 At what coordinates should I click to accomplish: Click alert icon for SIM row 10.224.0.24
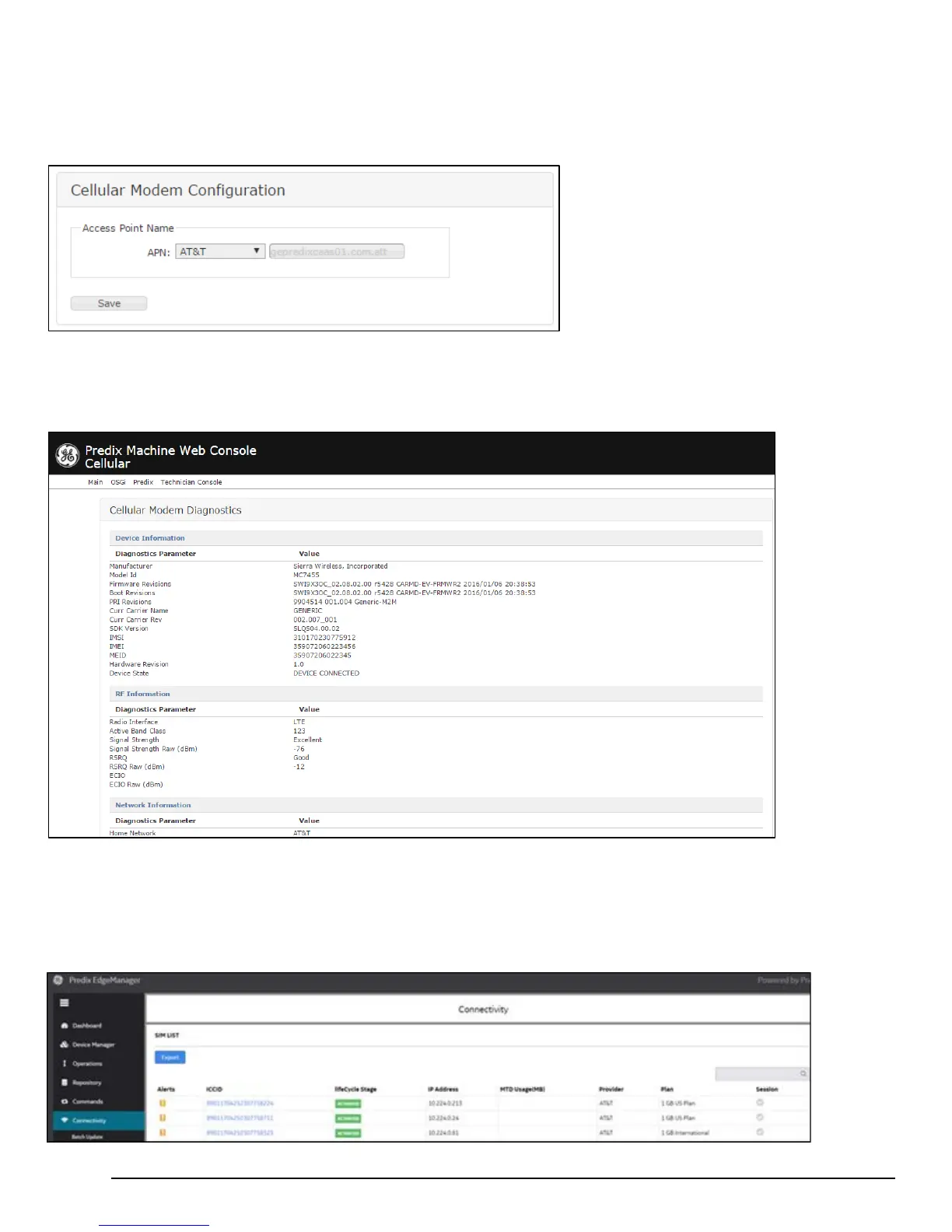point(163,1118)
